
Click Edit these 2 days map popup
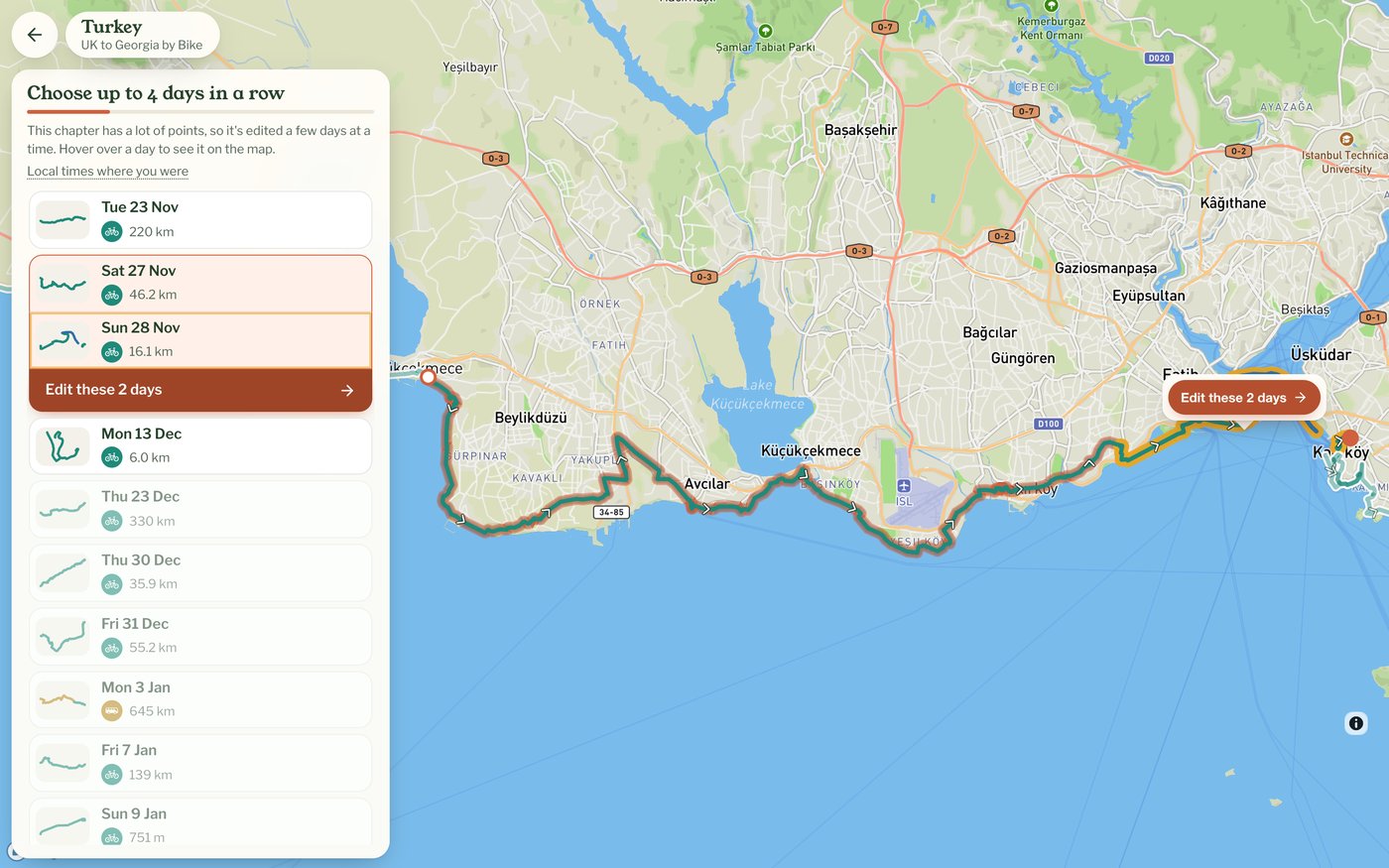point(1243,398)
